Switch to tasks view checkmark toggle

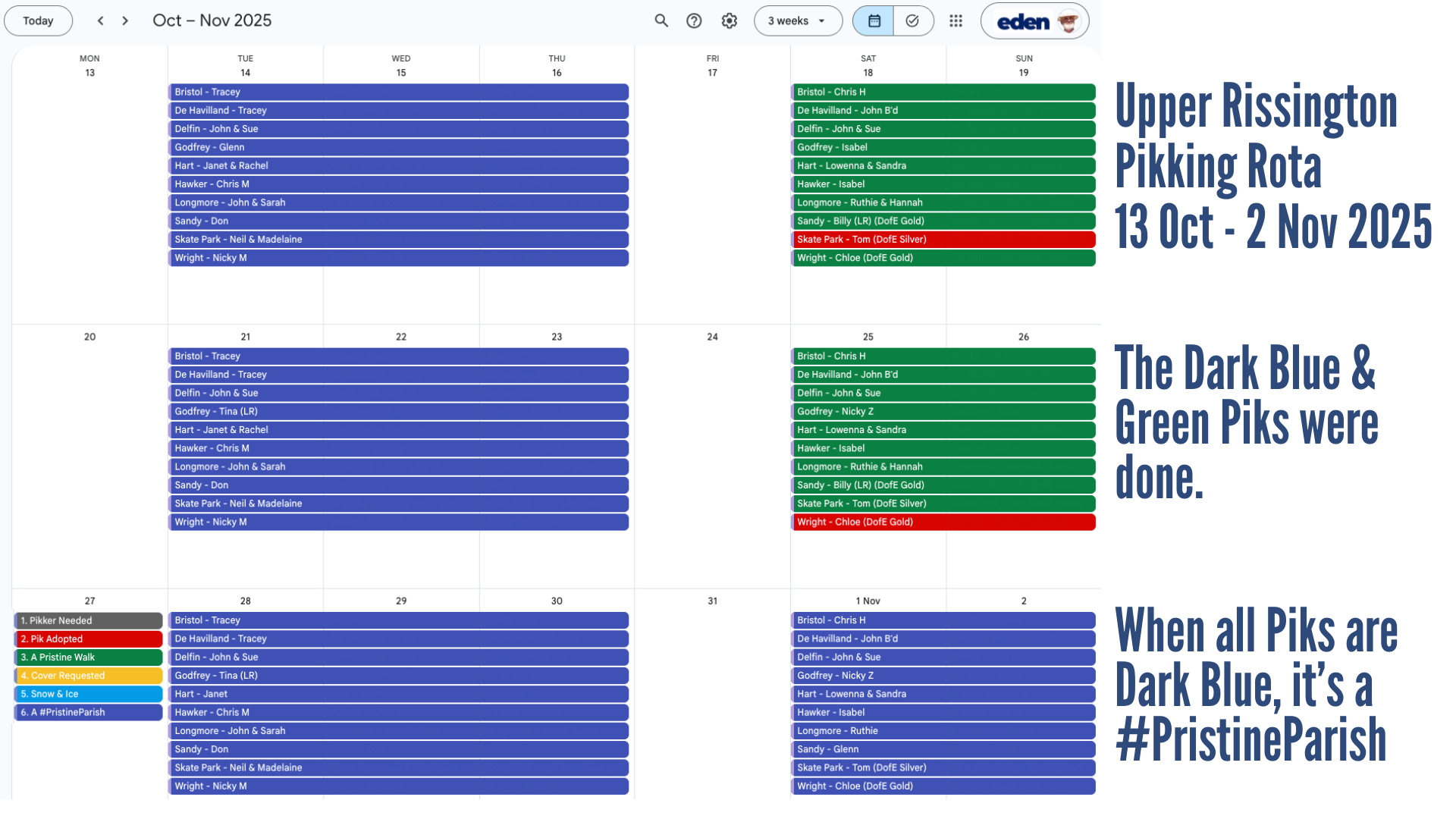tap(912, 20)
